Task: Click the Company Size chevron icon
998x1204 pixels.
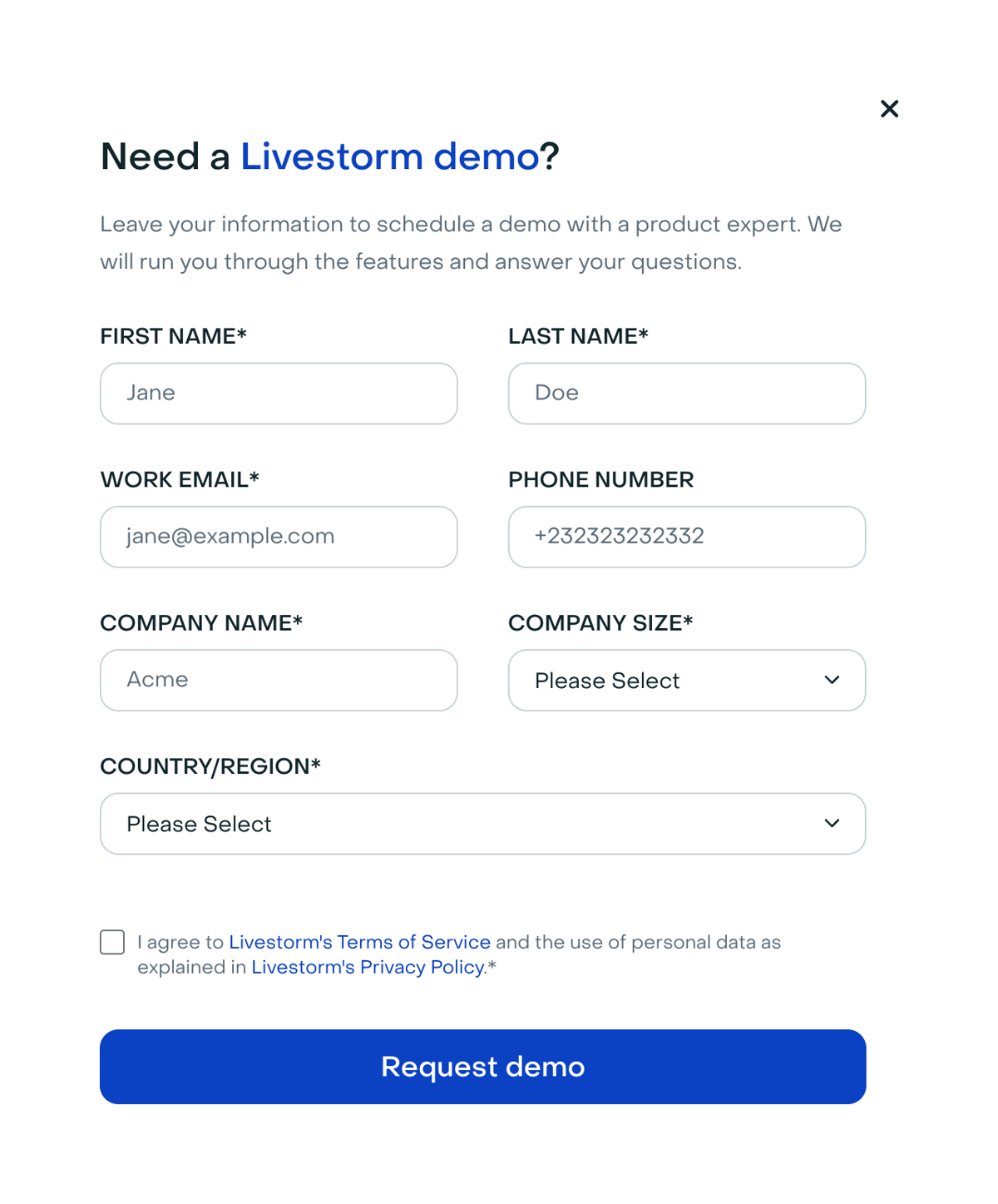Action: point(832,681)
